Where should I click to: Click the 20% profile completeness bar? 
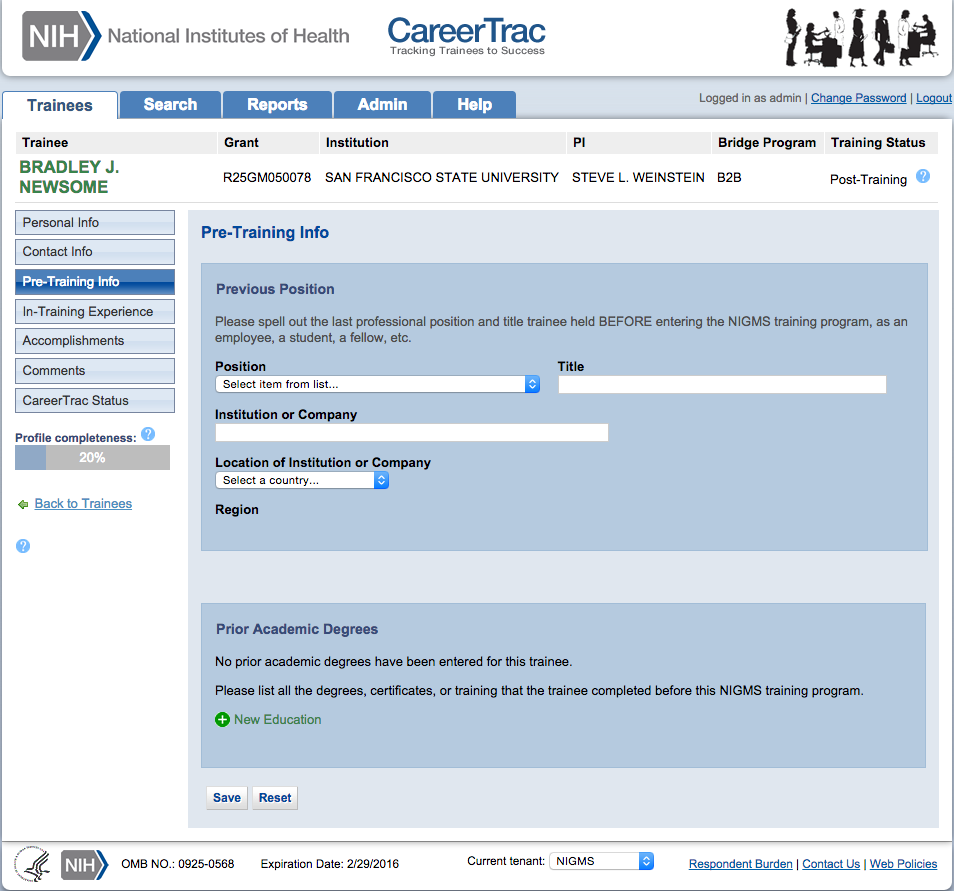point(92,458)
